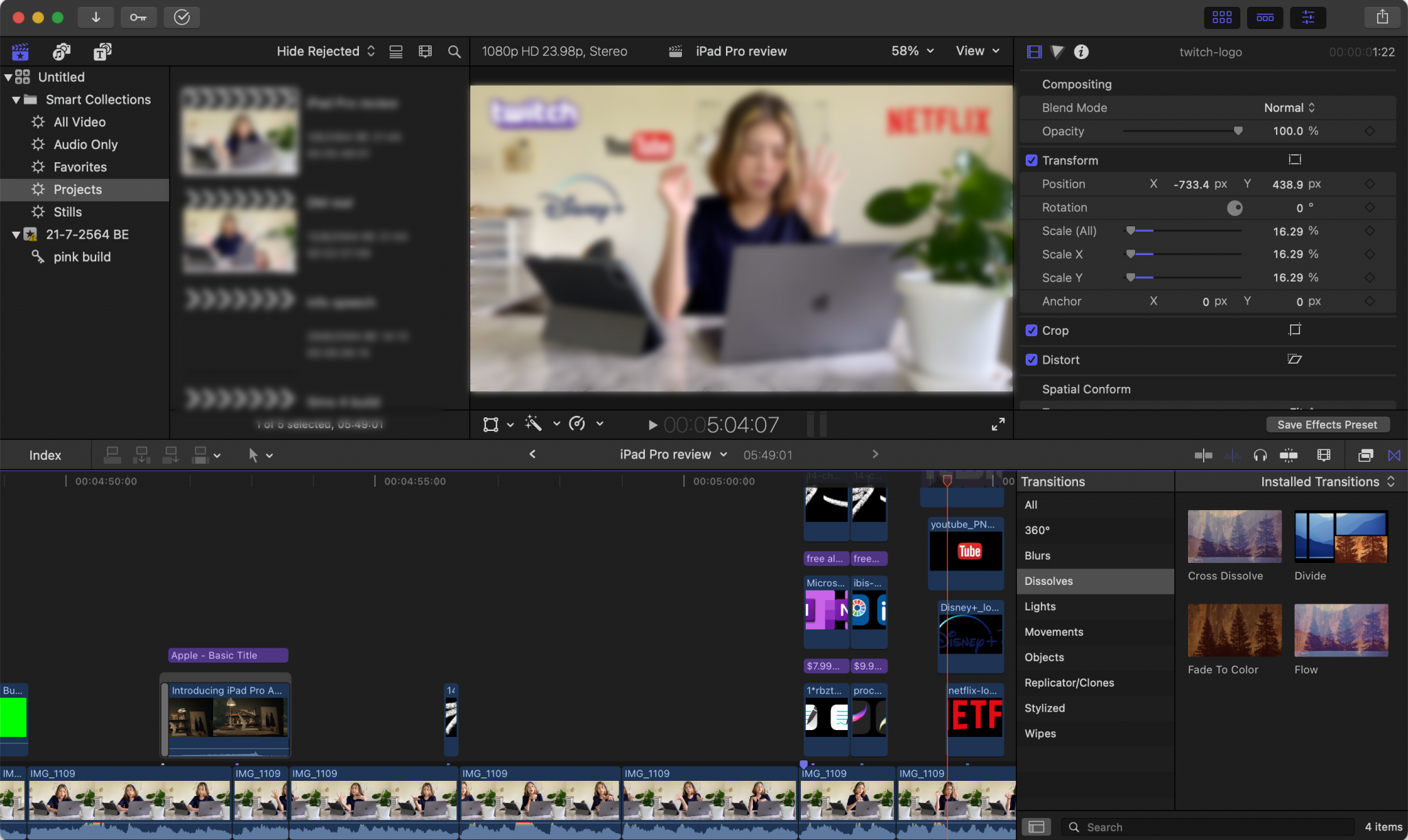Show the Effects browser icon
Viewport: 1408px width, 840px height.
pyautogui.click(x=1365, y=455)
